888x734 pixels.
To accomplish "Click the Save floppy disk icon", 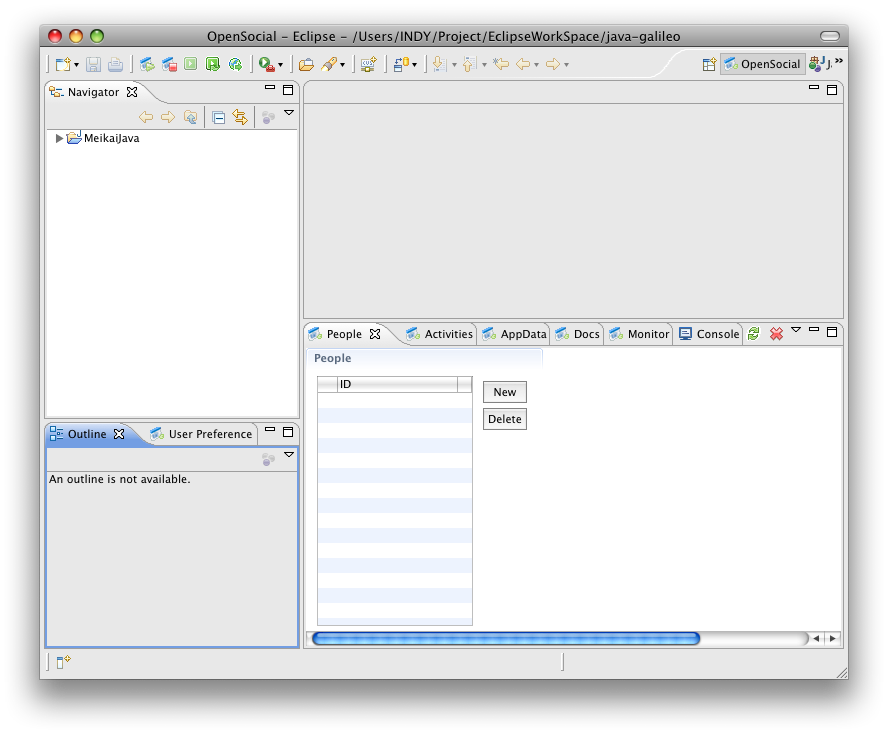I will (x=93, y=65).
